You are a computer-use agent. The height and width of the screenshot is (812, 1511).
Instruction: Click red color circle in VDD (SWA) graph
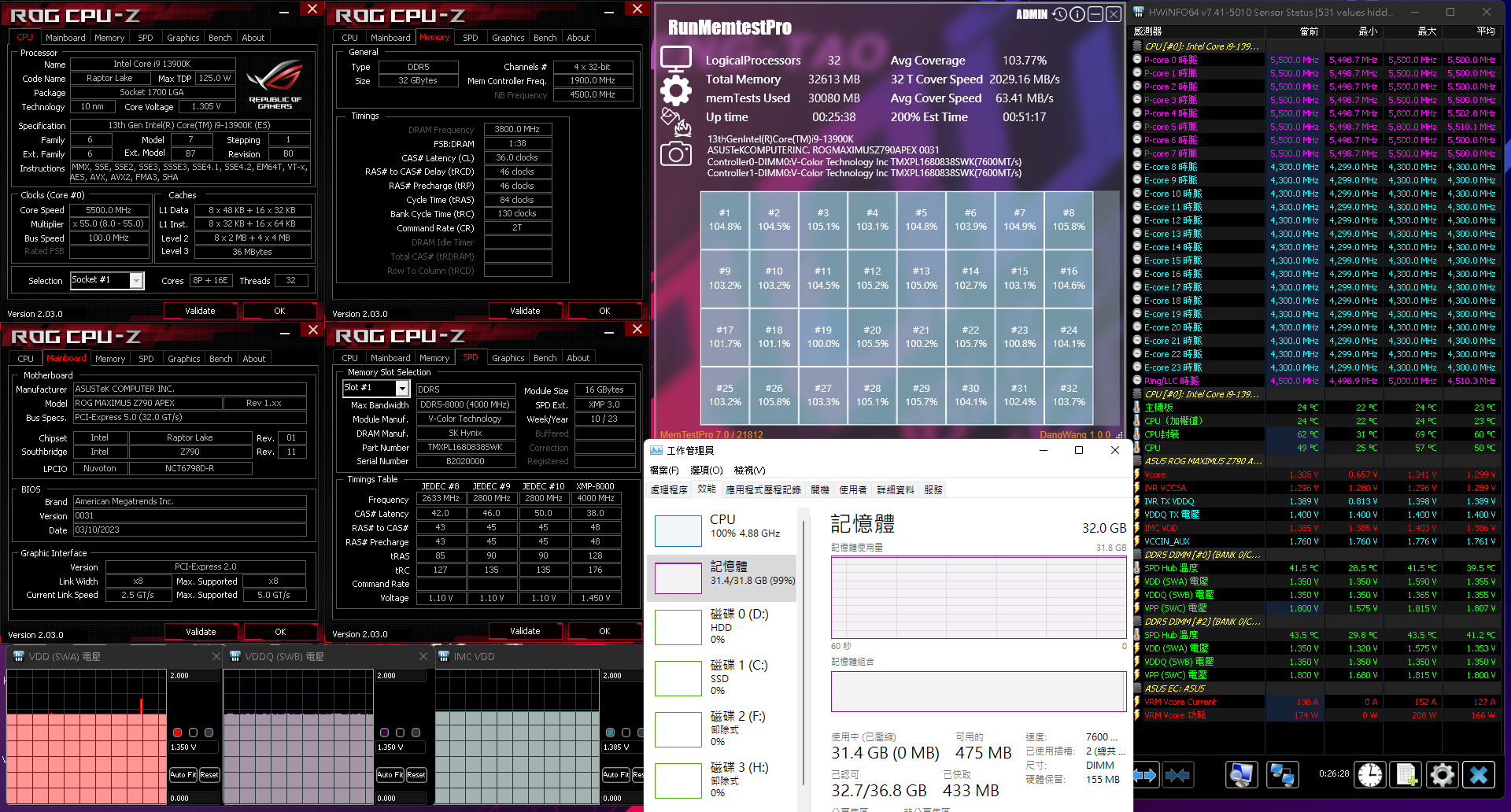(x=177, y=733)
